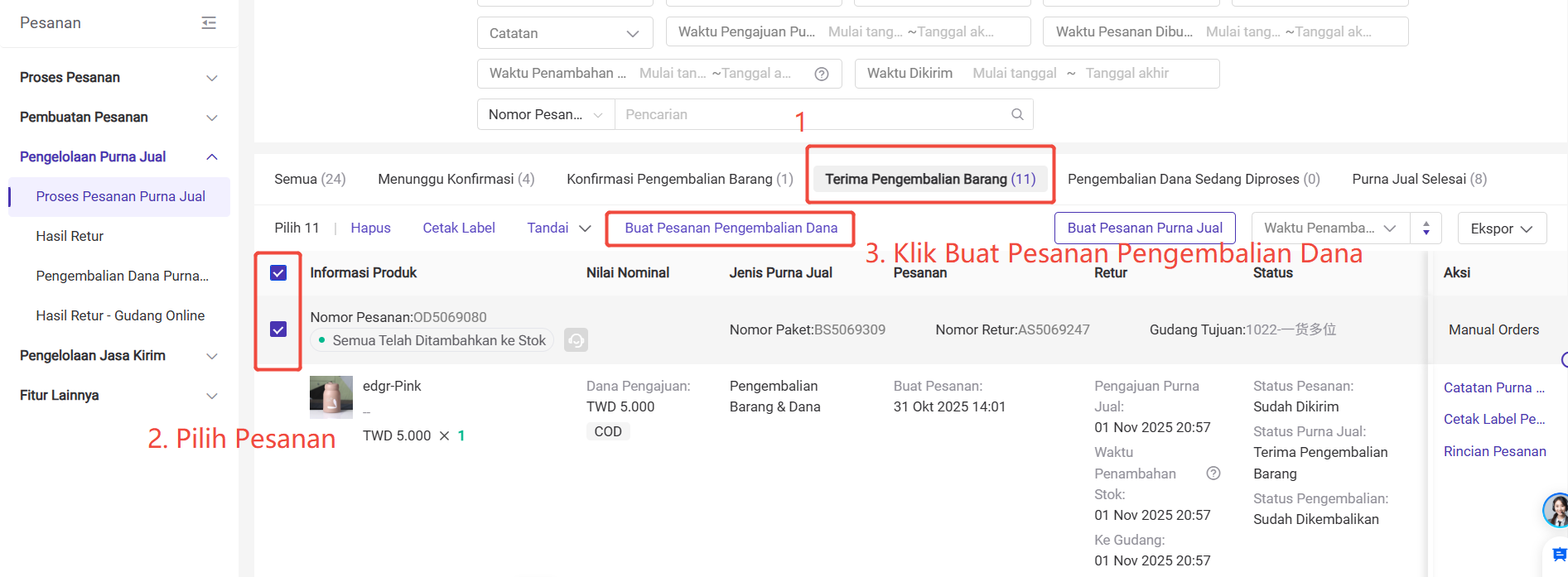Click help icon beside Waktu Penambahan filter
The image size is (1568, 577).
(x=821, y=74)
